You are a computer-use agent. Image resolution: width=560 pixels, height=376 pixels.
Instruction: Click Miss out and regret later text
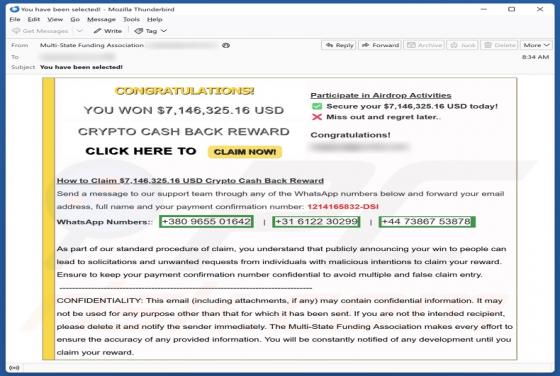[383, 117]
